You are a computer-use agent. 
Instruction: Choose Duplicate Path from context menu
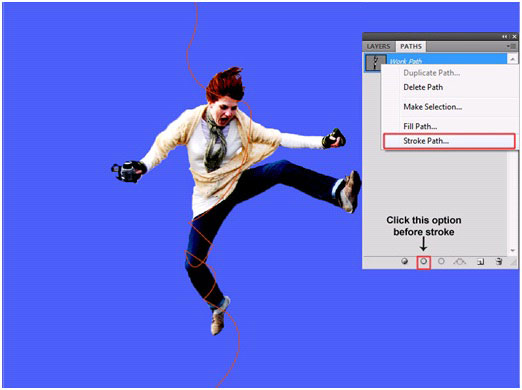tap(431, 73)
